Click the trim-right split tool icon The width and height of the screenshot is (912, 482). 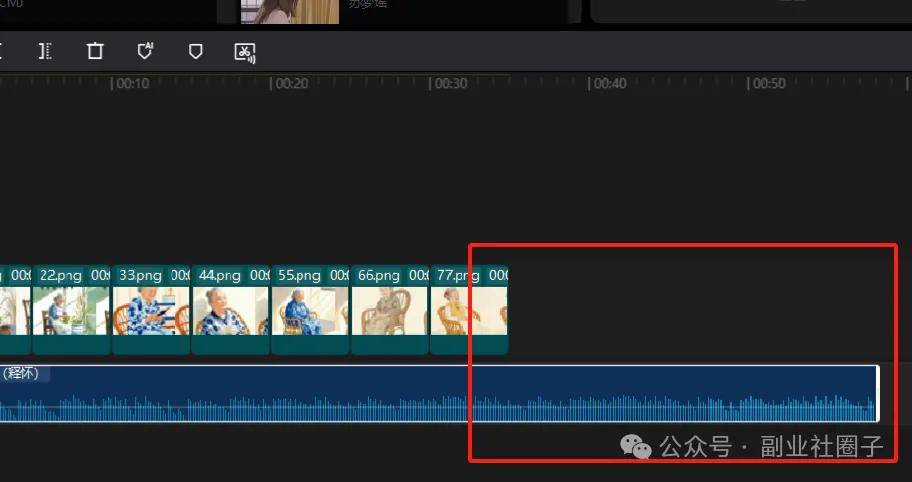(45, 51)
